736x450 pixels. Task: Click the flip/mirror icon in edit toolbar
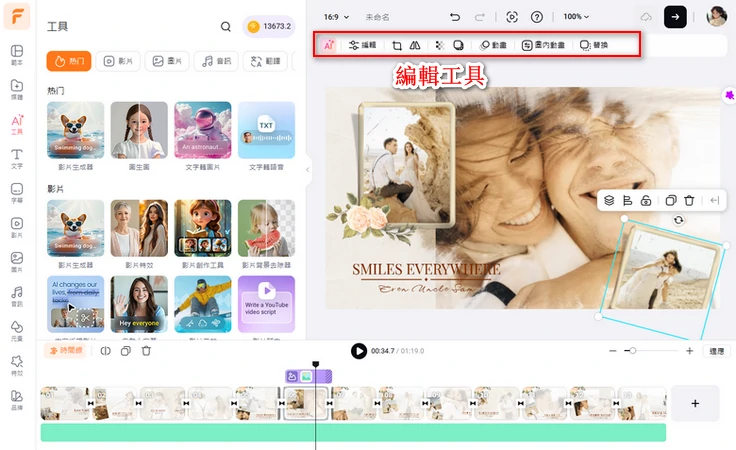point(415,45)
